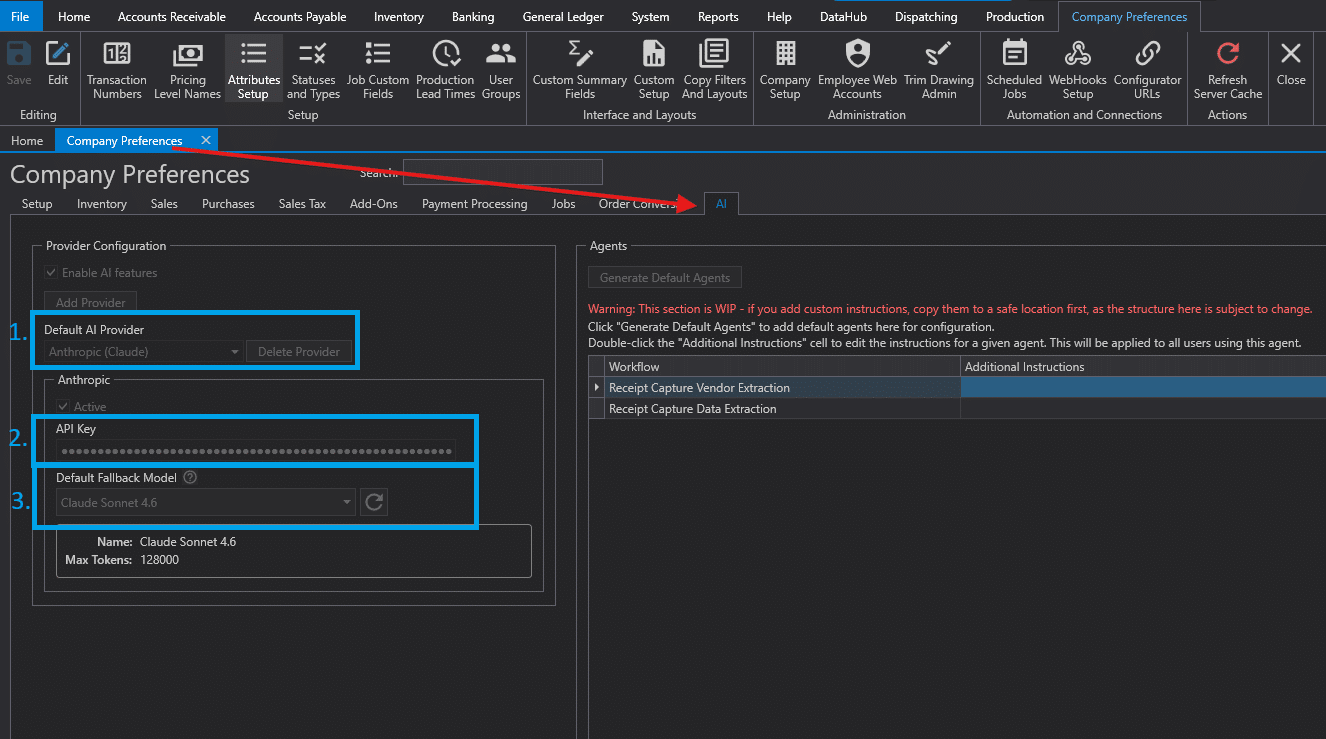Open Custom Summary Fields
Viewport: 1326px width, 739px height.
point(580,70)
